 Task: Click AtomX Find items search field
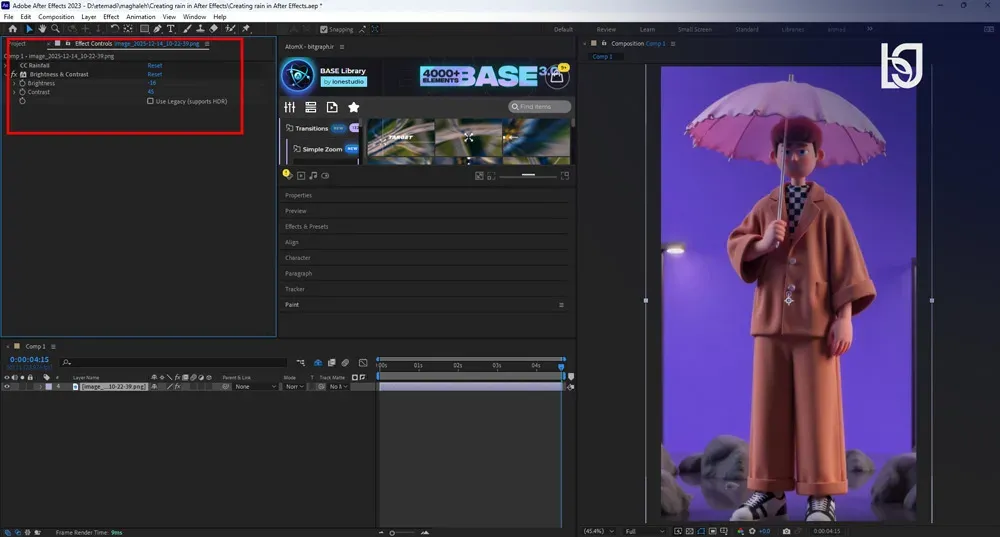(x=540, y=107)
